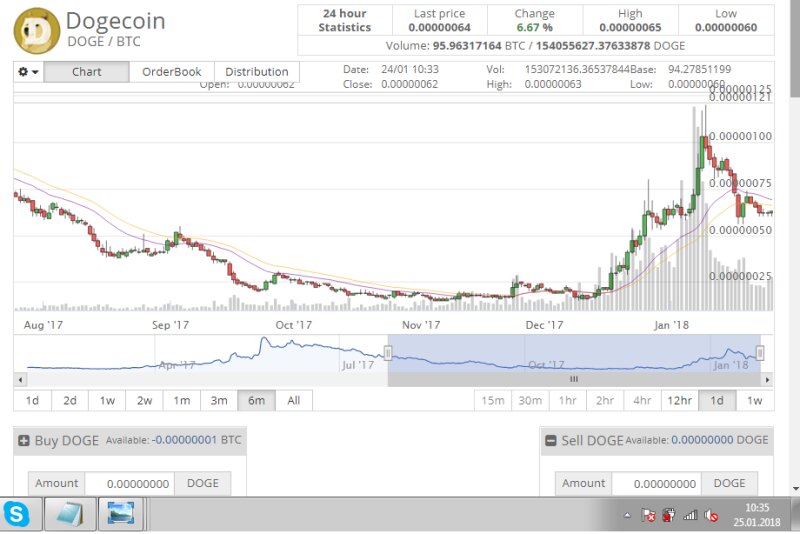Click the navigator scrollbar right arrow
Screen dimensions: 800x534
767,380
